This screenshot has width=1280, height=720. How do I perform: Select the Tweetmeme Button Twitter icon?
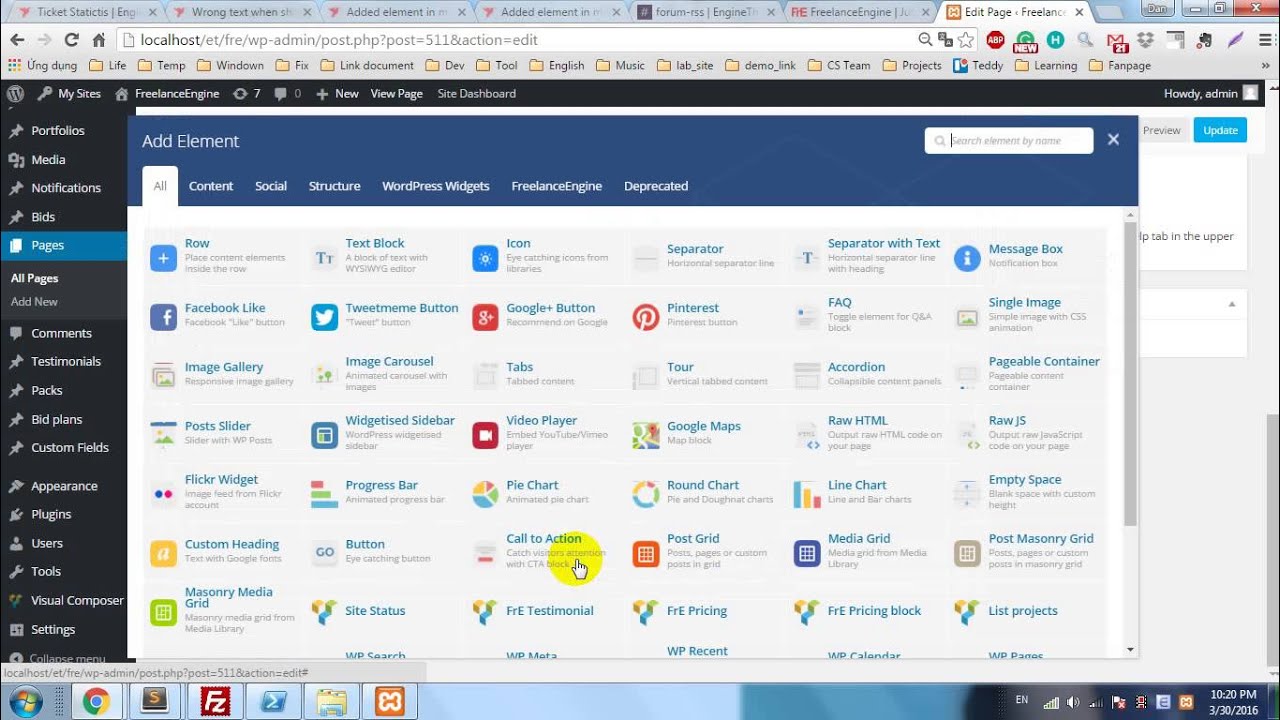[x=324, y=317]
